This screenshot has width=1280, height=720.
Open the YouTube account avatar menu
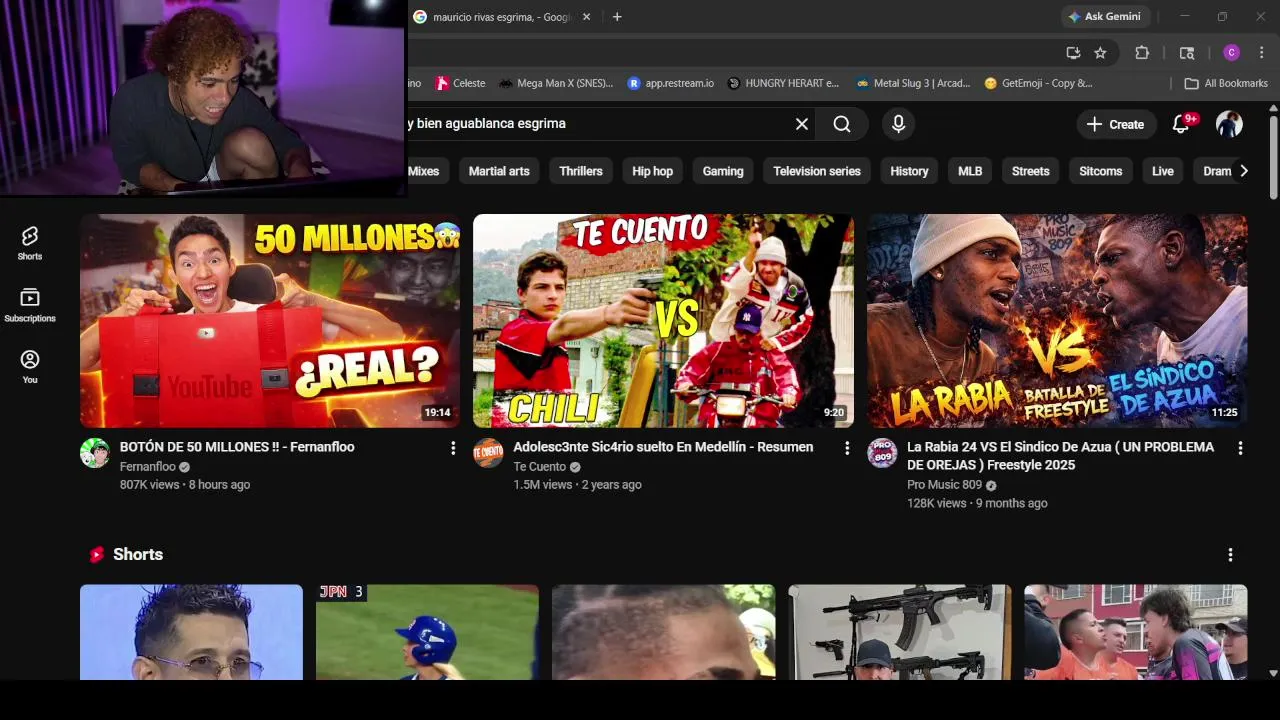pos(1229,124)
